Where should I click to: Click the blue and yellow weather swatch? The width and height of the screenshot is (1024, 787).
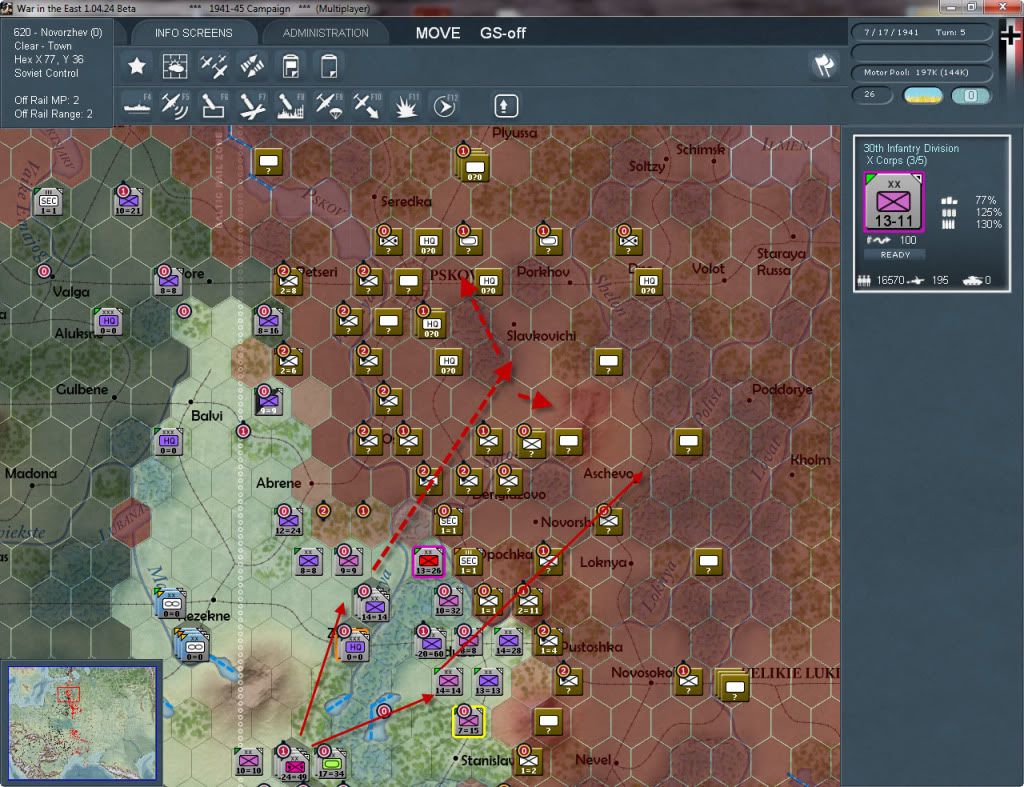tap(922, 96)
